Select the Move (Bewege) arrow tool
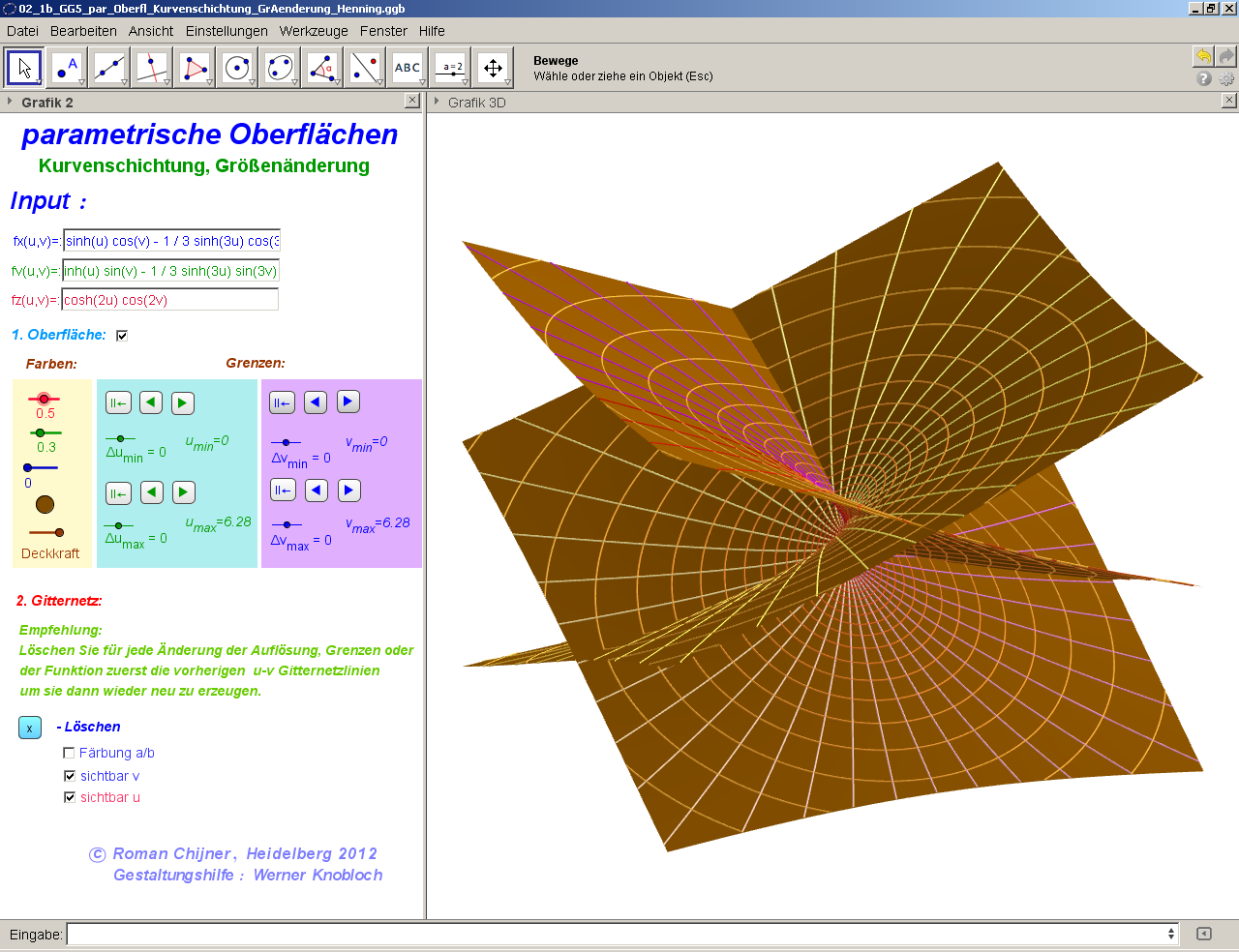1239x952 pixels. pos(24,68)
